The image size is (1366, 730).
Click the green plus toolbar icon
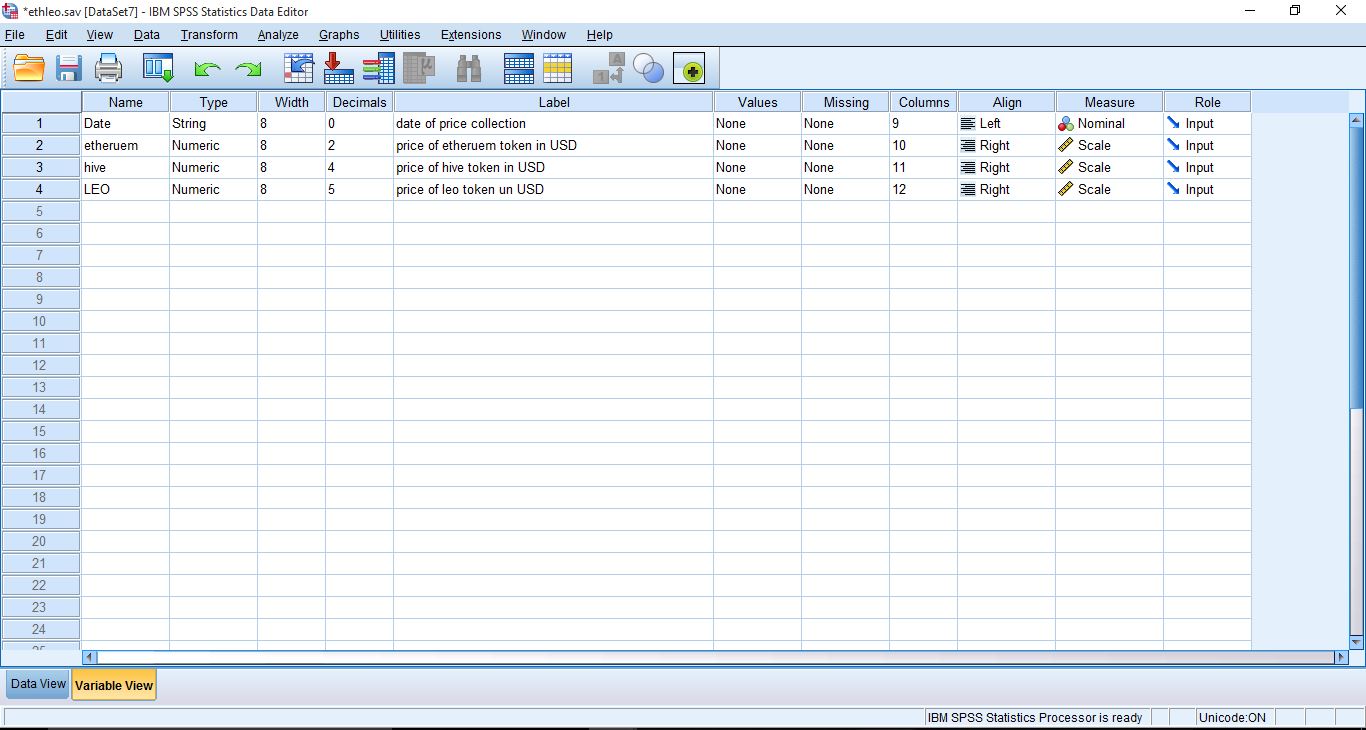tap(689, 69)
